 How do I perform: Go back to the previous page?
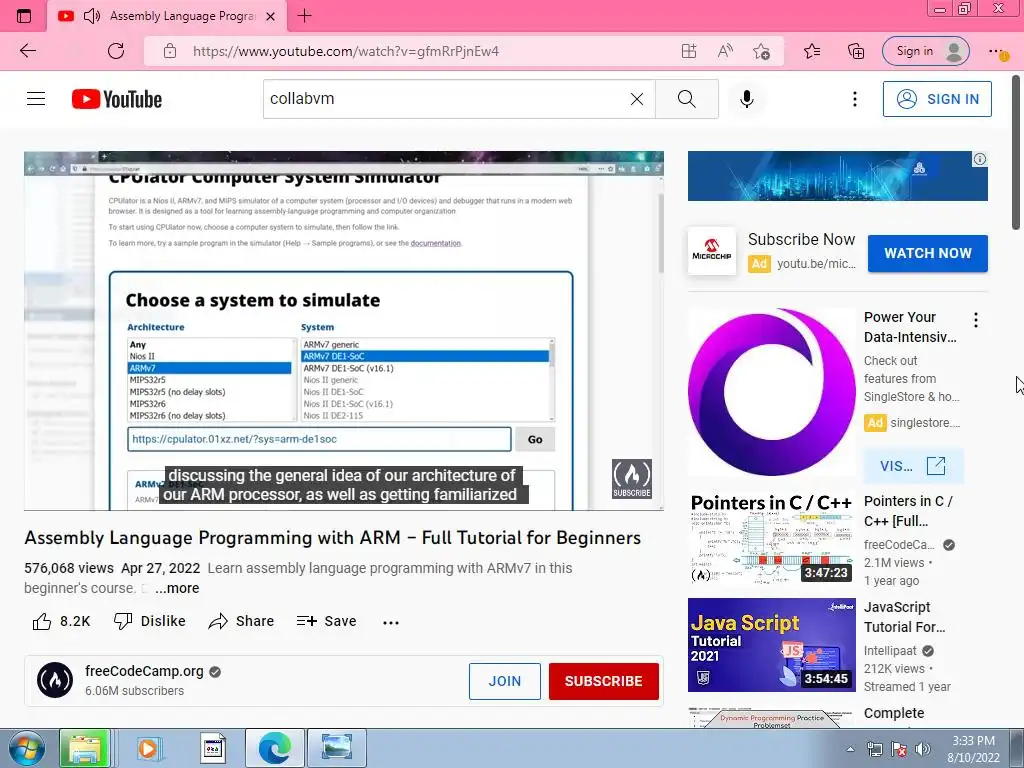click(x=28, y=51)
